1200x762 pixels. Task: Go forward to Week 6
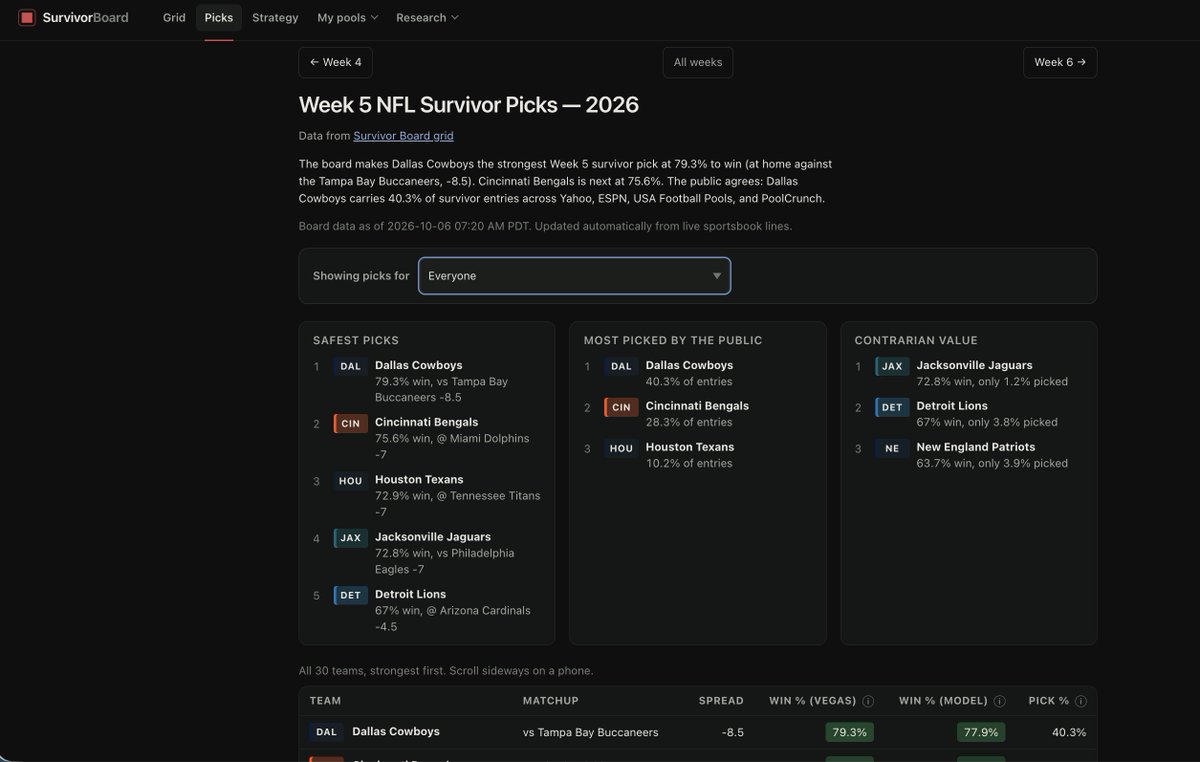1060,62
